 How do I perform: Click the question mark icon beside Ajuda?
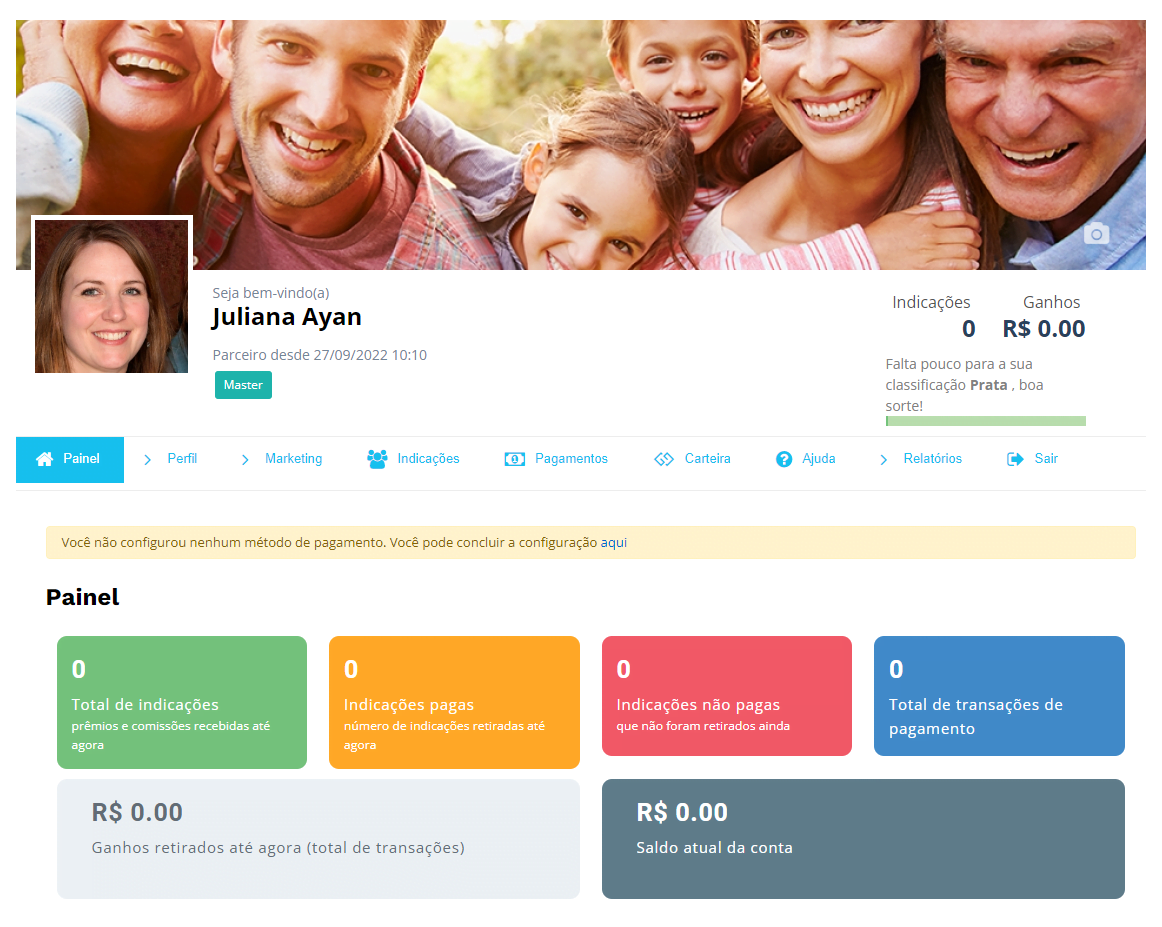point(784,459)
